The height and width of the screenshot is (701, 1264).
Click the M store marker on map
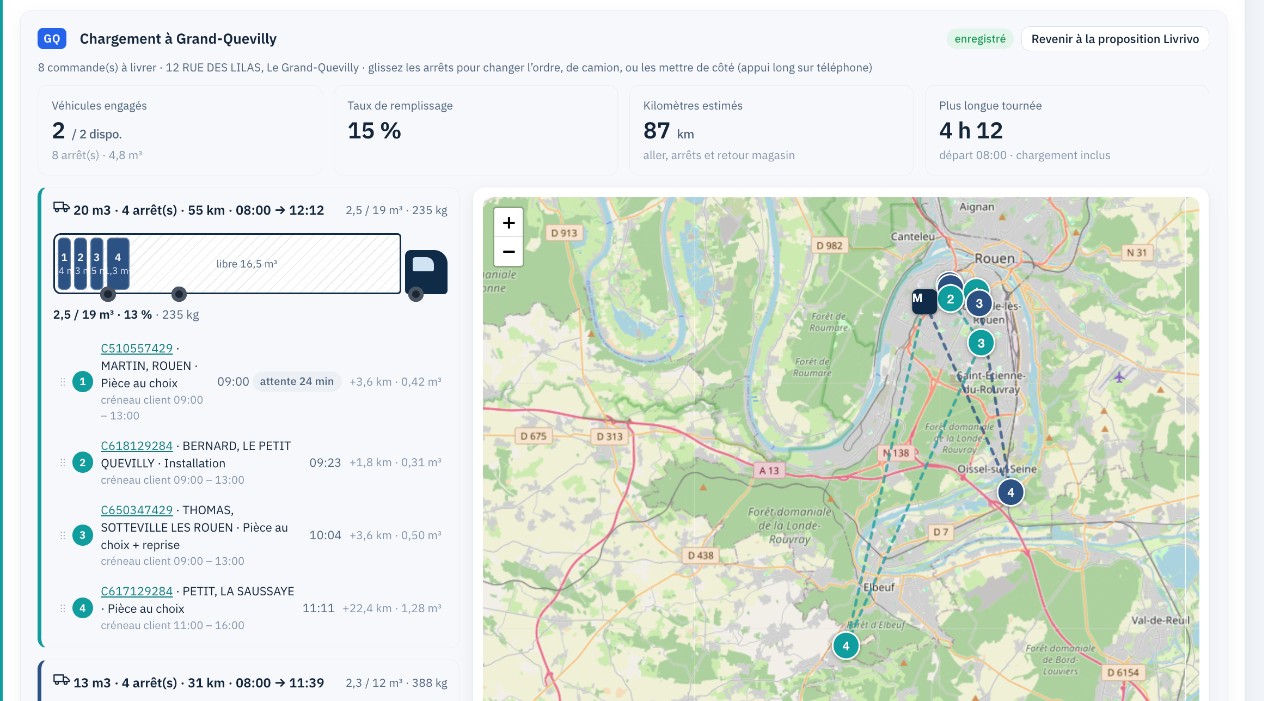(x=922, y=299)
